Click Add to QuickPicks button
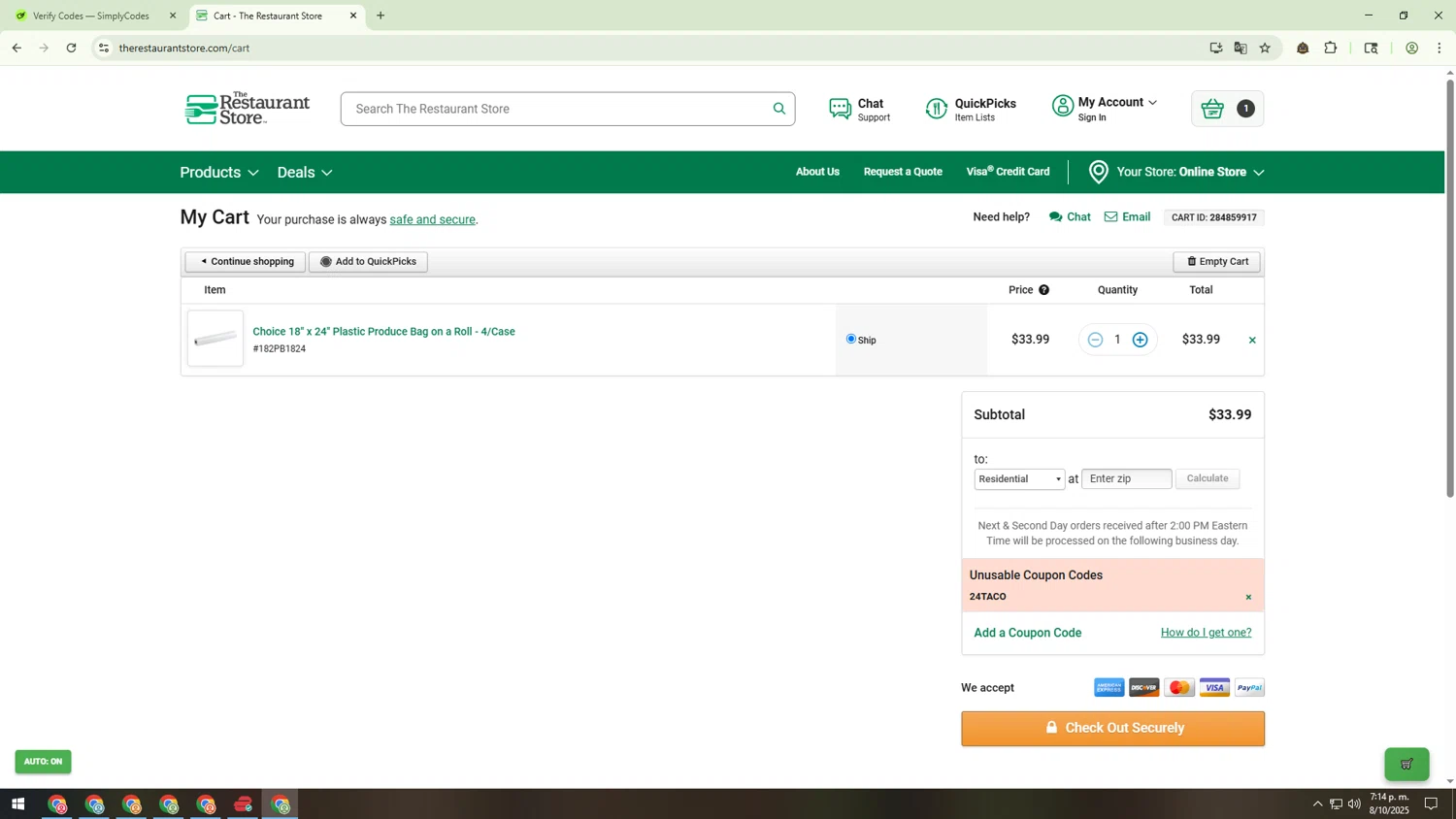Image resolution: width=1456 pixels, height=819 pixels. pos(368,262)
